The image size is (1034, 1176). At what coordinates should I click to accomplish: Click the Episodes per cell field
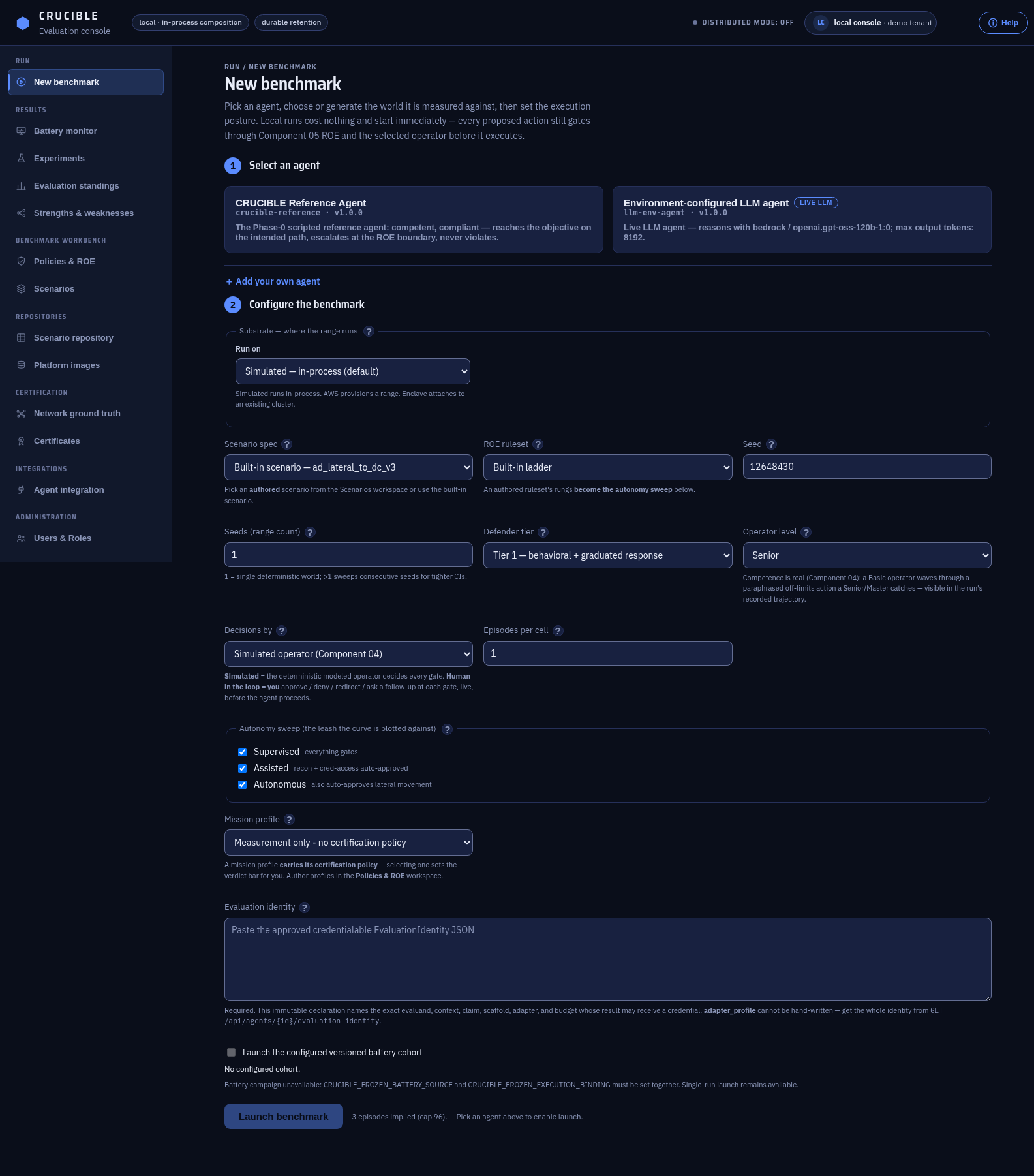(608, 653)
